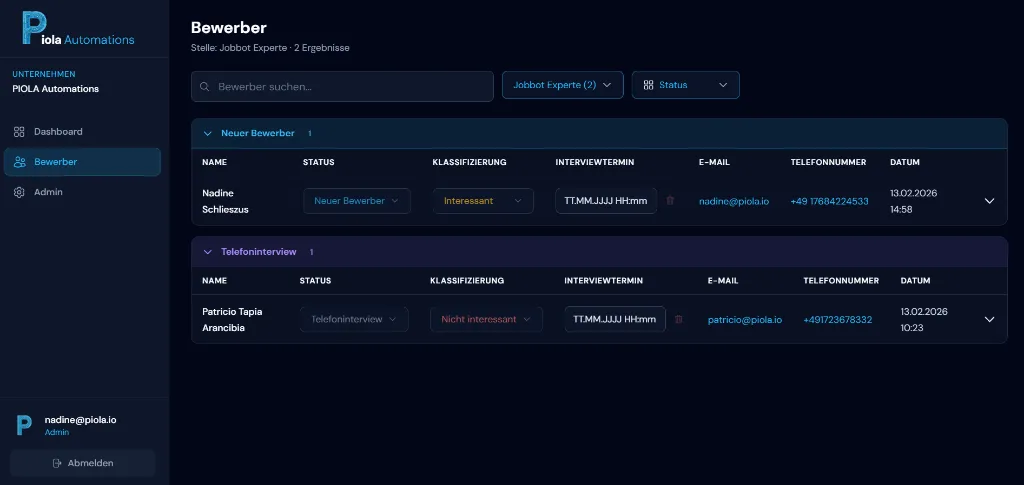Image resolution: width=1024 pixels, height=485 pixels.
Task: Collapse the Neuer Bewerber group
Action: [208, 133]
